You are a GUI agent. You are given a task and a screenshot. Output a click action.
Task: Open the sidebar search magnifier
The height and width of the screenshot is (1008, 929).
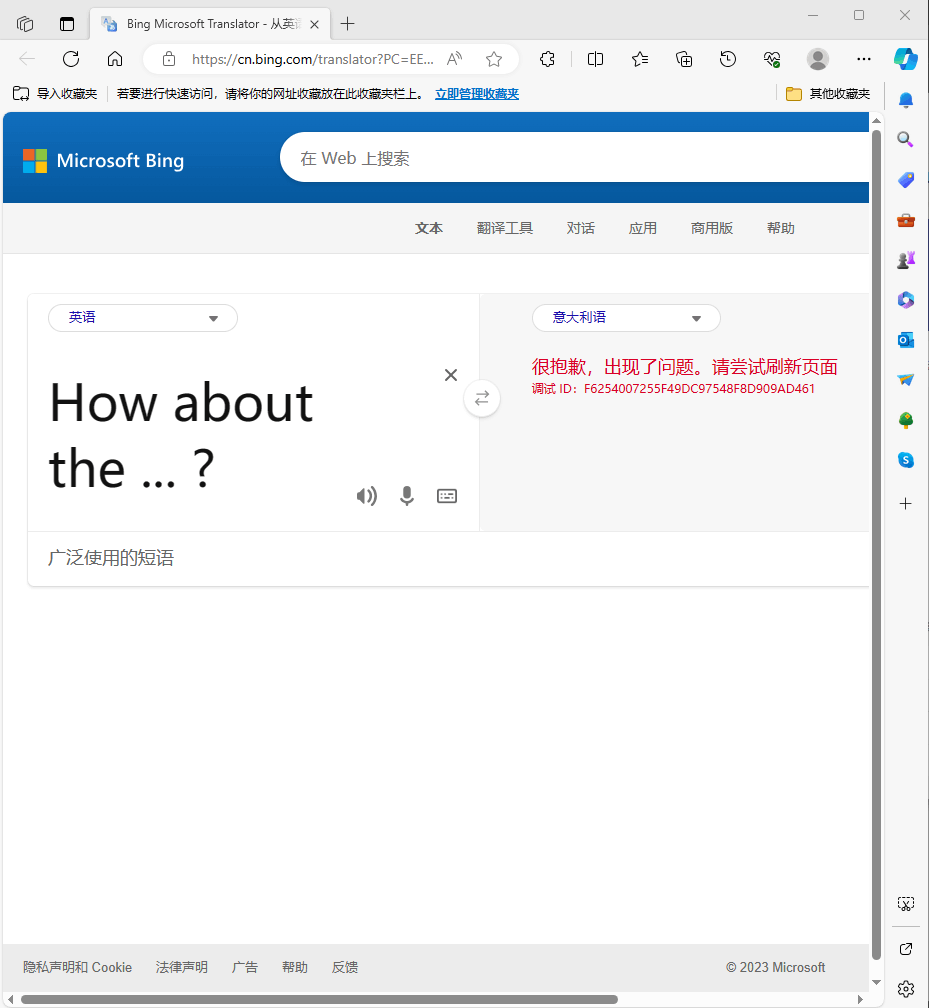point(906,139)
